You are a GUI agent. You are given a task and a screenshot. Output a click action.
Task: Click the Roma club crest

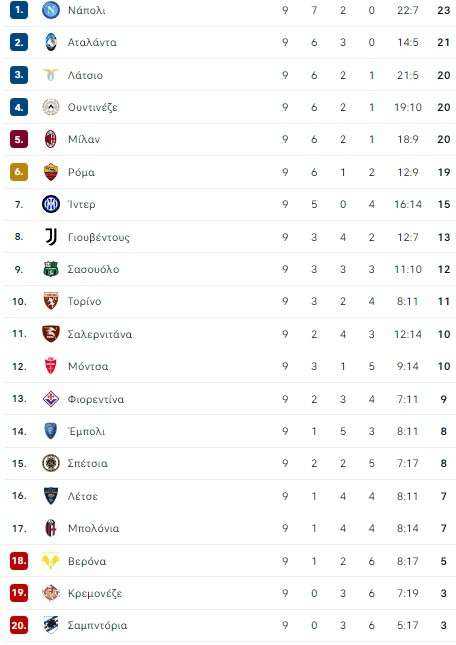click(x=51, y=172)
